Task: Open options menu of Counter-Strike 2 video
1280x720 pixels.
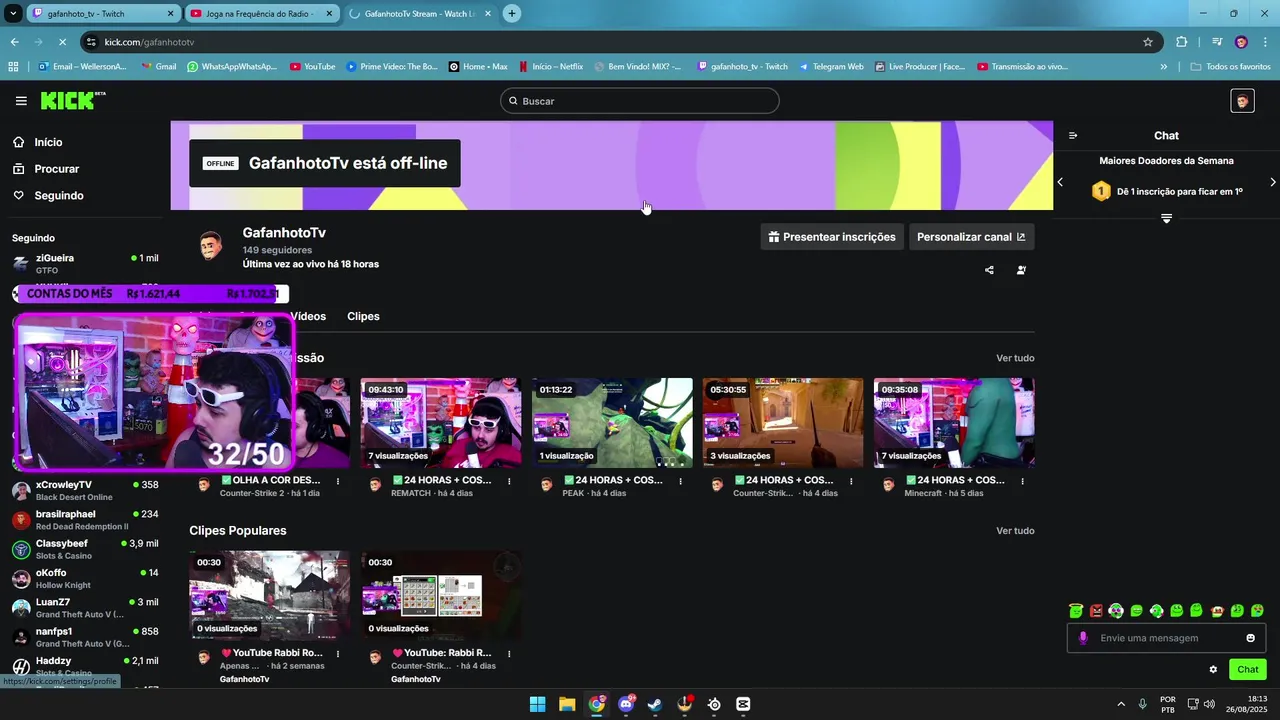Action: pos(338,481)
